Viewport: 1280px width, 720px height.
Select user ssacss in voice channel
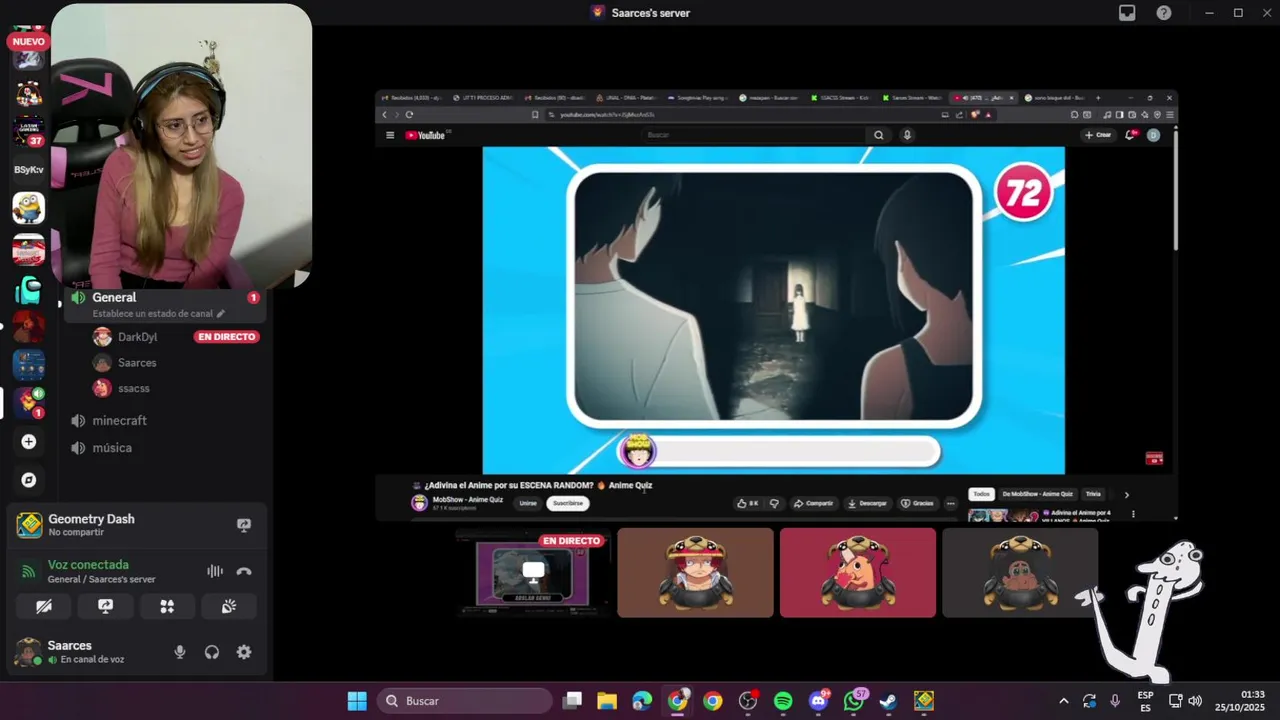point(134,388)
